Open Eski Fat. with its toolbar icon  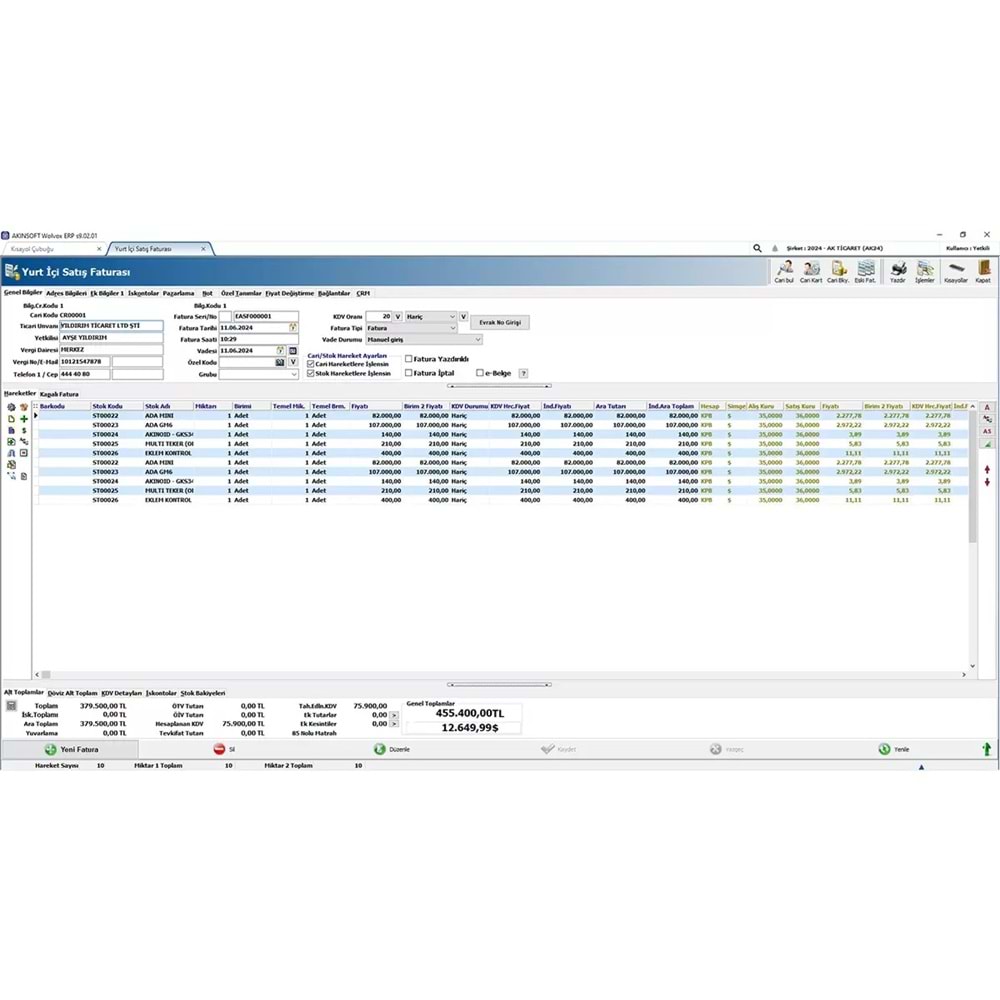click(x=867, y=271)
